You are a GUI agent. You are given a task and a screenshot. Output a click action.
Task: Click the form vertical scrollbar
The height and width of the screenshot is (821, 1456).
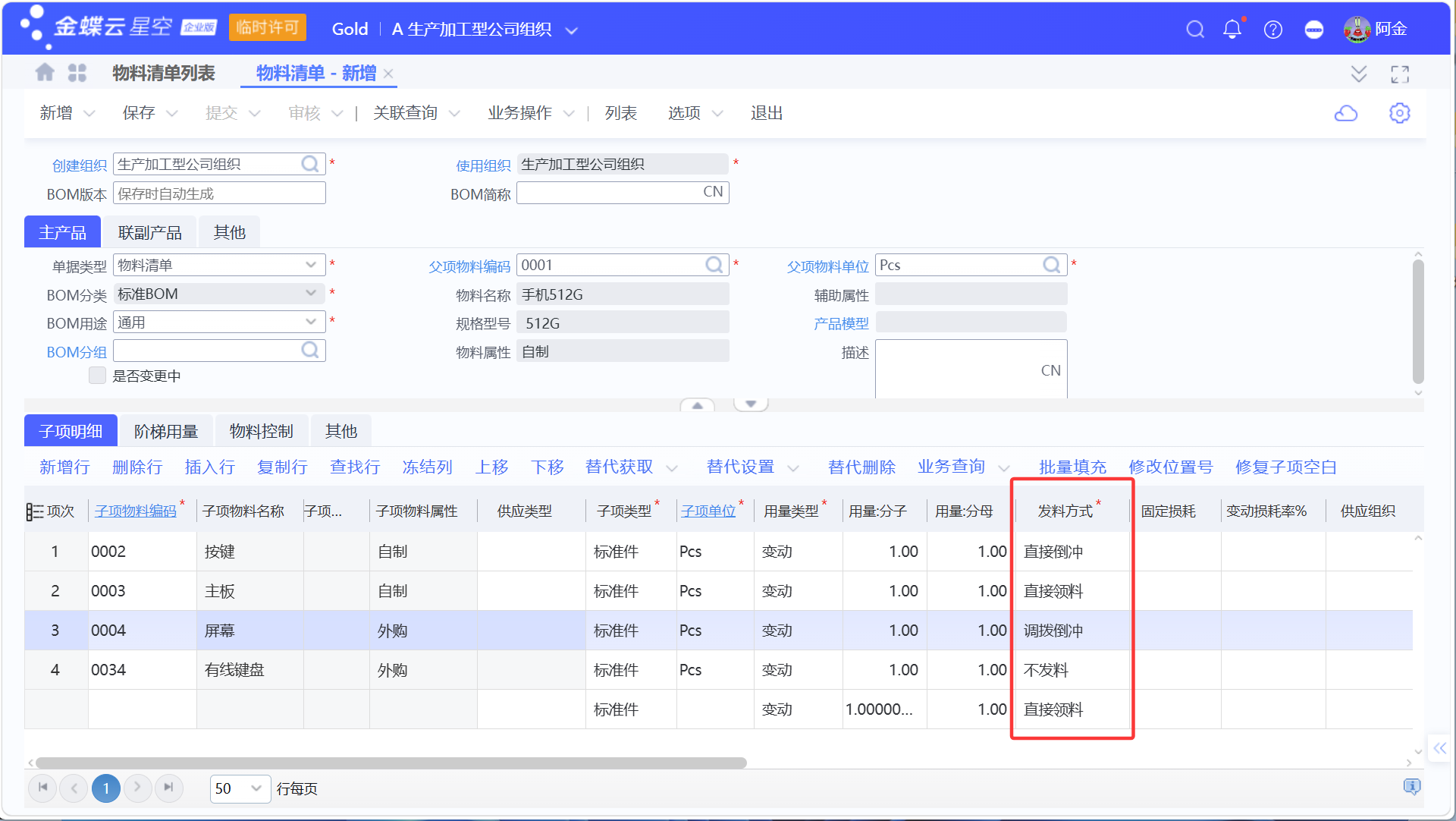pos(1418,322)
